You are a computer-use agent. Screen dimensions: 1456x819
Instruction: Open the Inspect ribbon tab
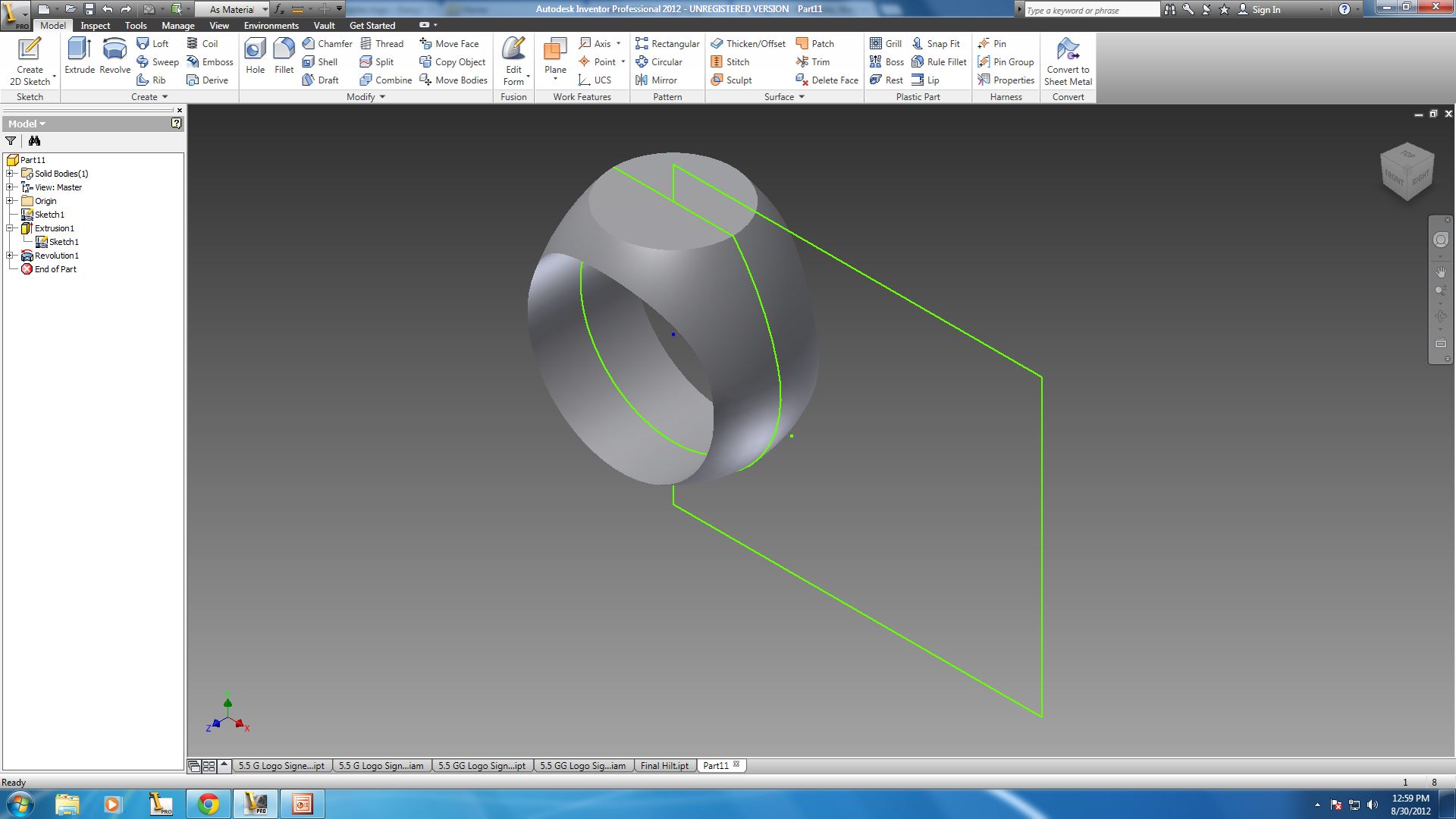[96, 26]
